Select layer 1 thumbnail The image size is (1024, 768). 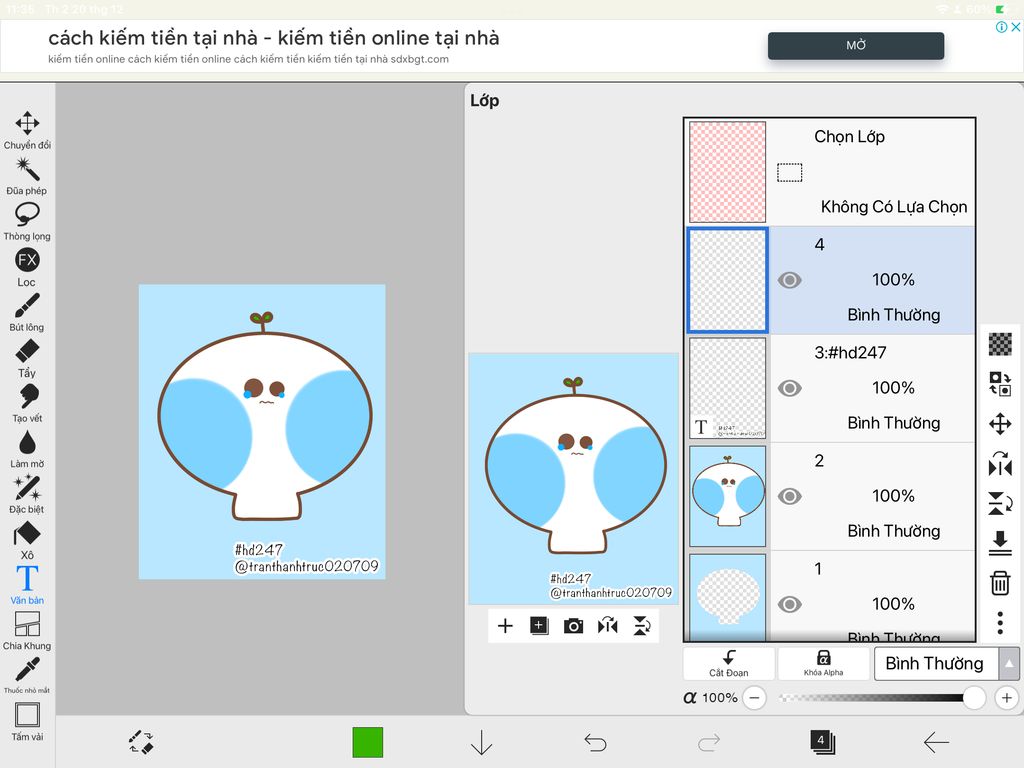click(728, 598)
